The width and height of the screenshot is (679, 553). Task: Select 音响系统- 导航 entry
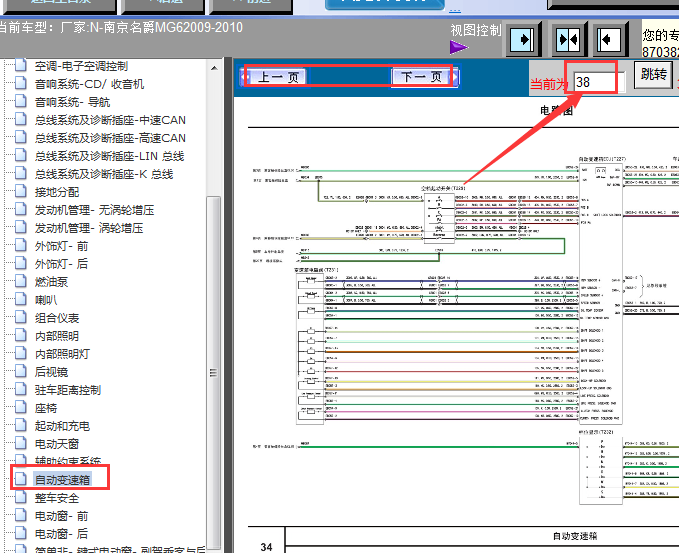(x=72, y=102)
